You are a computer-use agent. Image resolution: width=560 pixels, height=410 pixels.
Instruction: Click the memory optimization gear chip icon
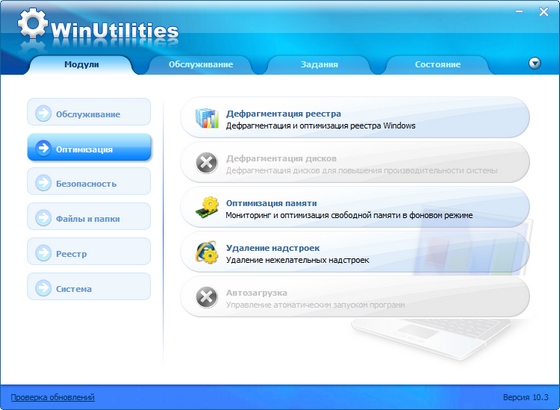pyautogui.click(x=207, y=208)
